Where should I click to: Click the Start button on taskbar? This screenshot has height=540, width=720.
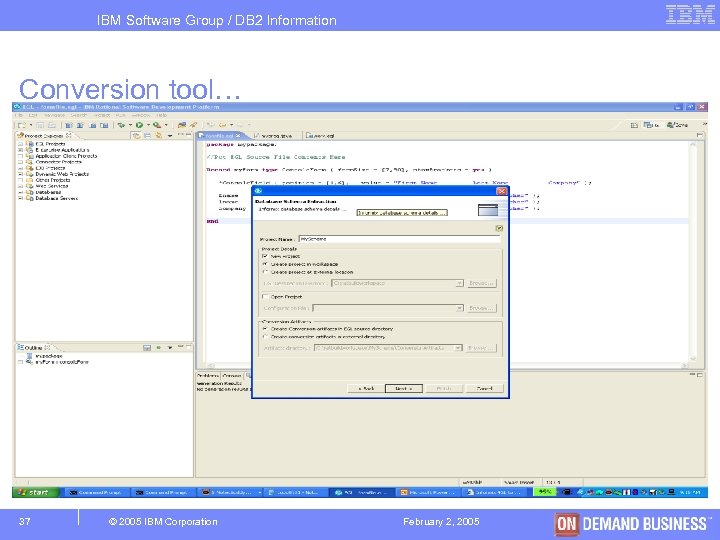(36, 492)
